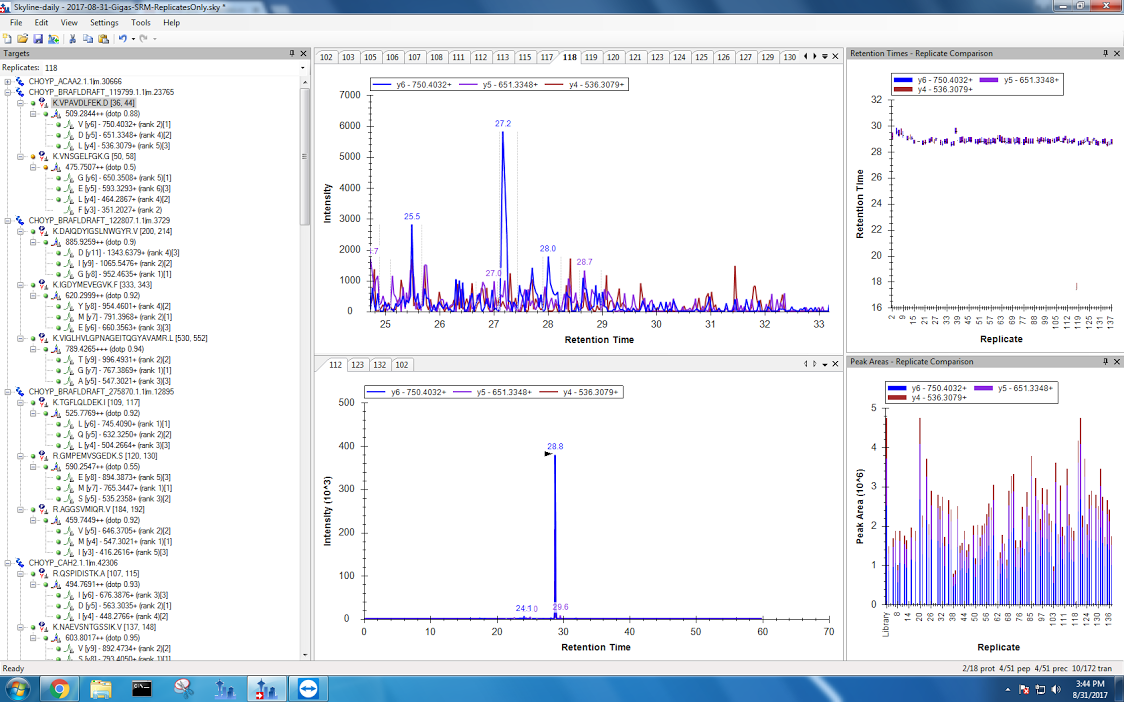Click the New Document toolbar icon
This screenshot has height=702, width=1124.
click(x=8, y=38)
